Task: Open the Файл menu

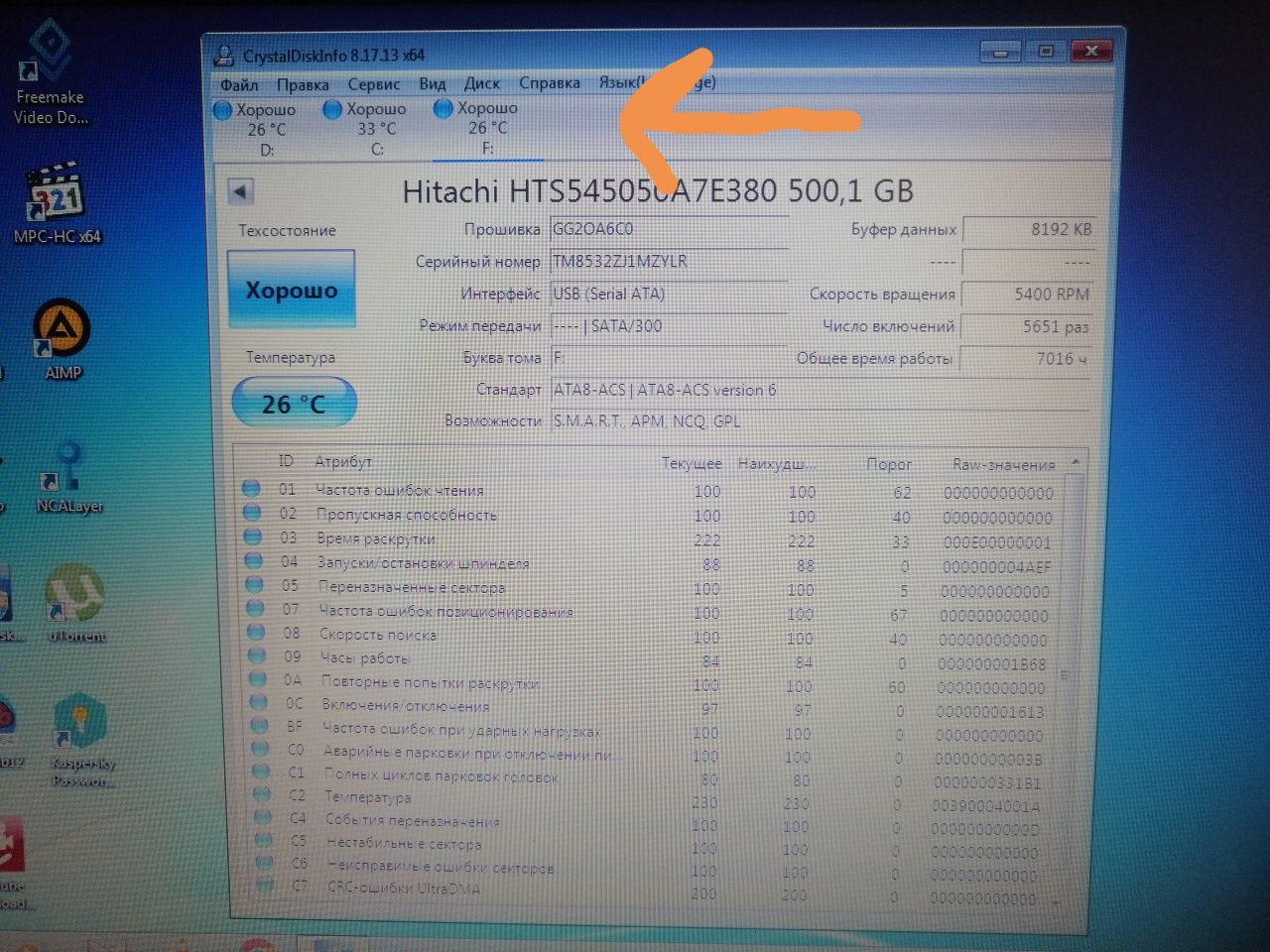Action: 239,84
